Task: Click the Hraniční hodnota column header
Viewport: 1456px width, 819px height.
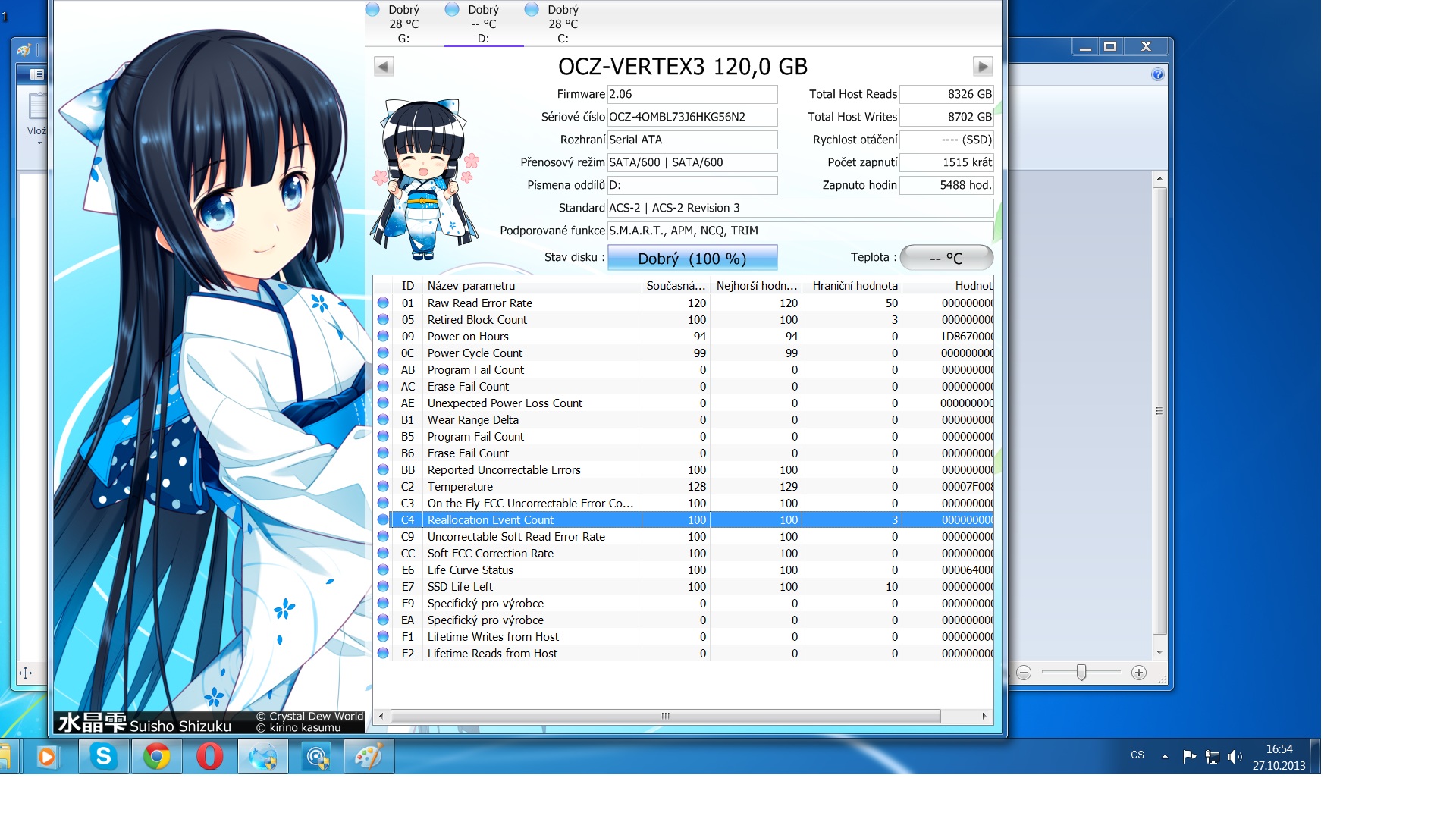Action: tap(852, 286)
